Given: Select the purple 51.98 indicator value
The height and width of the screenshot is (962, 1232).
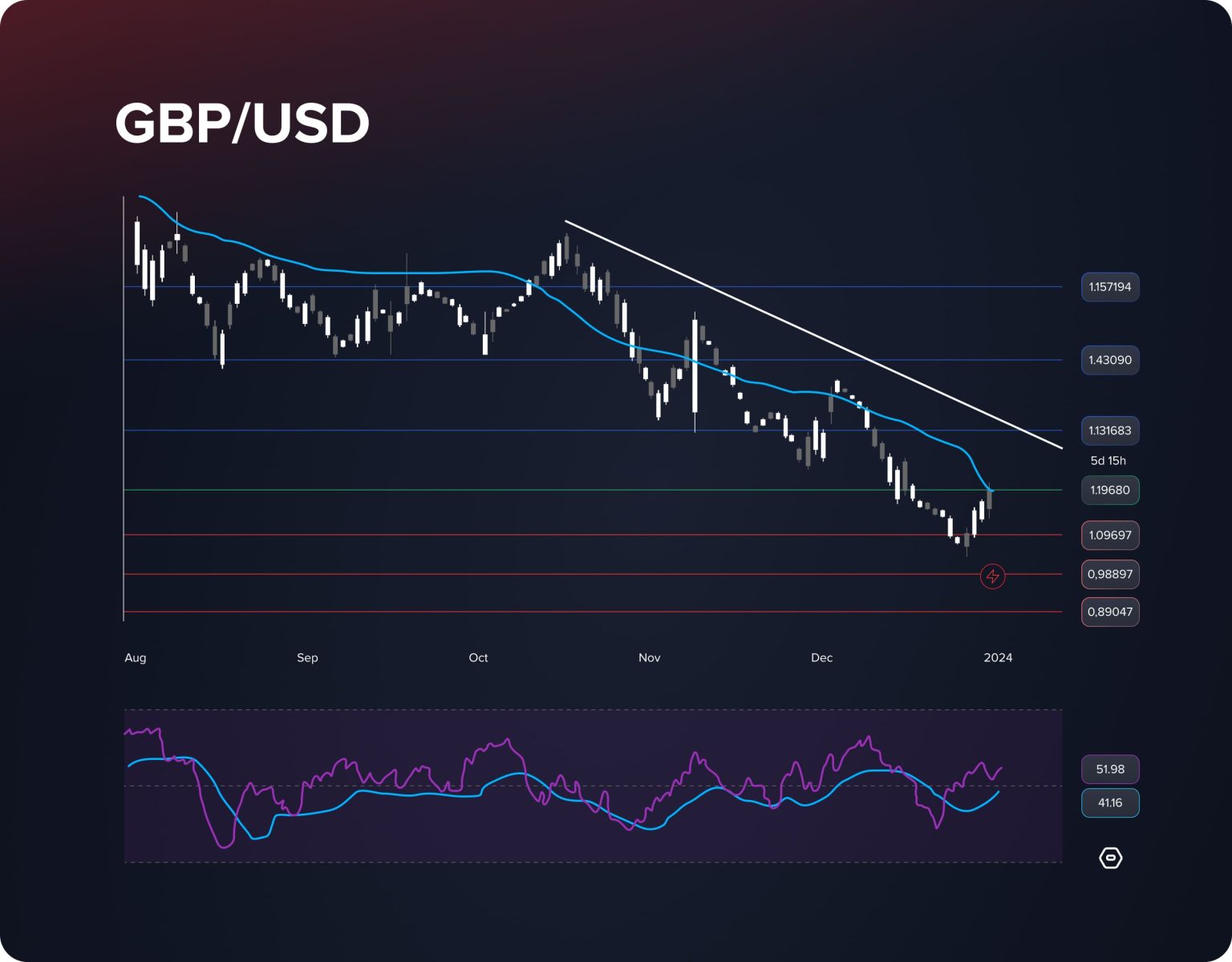Looking at the screenshot, I should click(1109, 769).
